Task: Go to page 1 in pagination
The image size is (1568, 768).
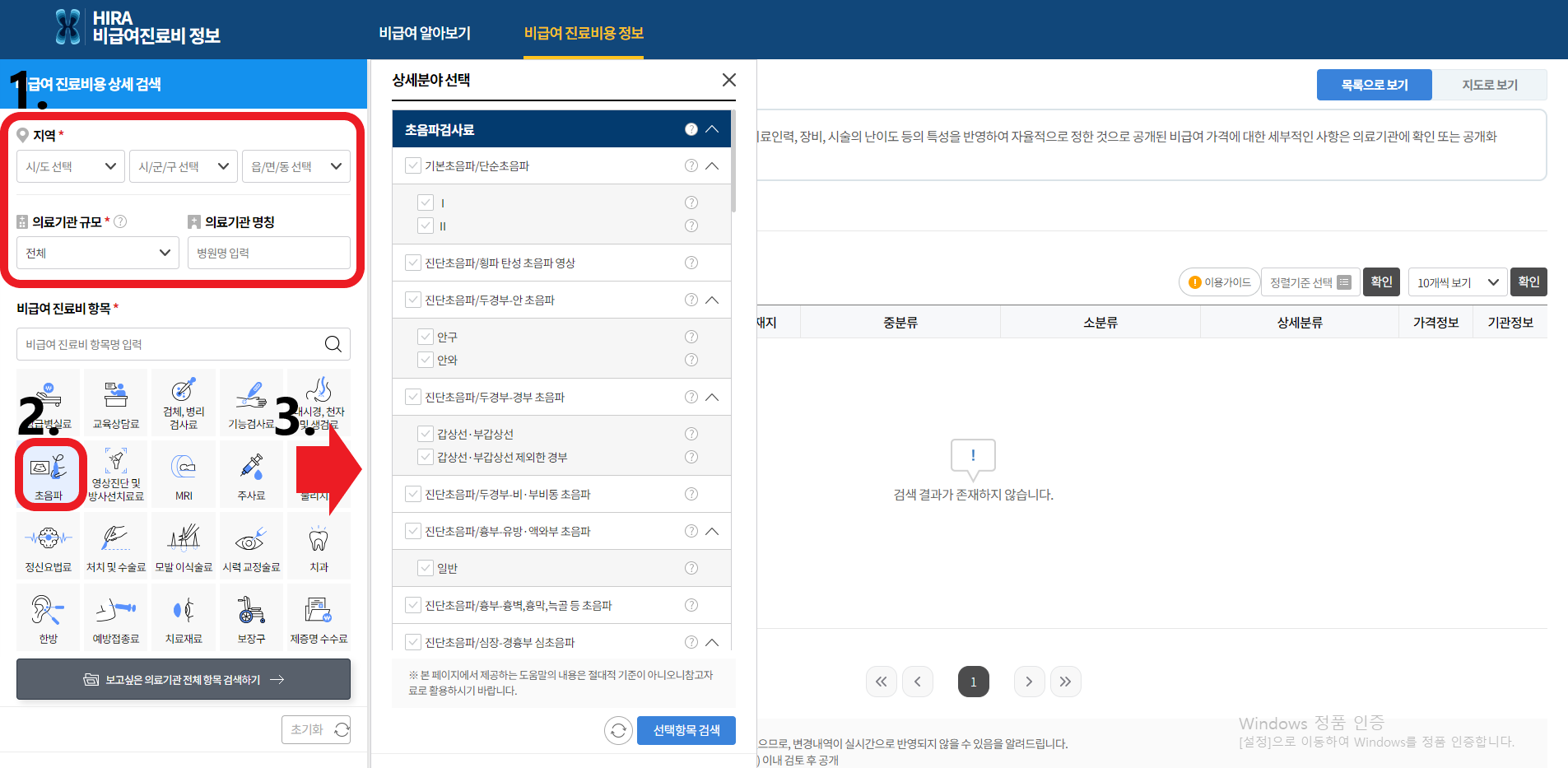Action: pyautogui.click(x=973, y=682)
